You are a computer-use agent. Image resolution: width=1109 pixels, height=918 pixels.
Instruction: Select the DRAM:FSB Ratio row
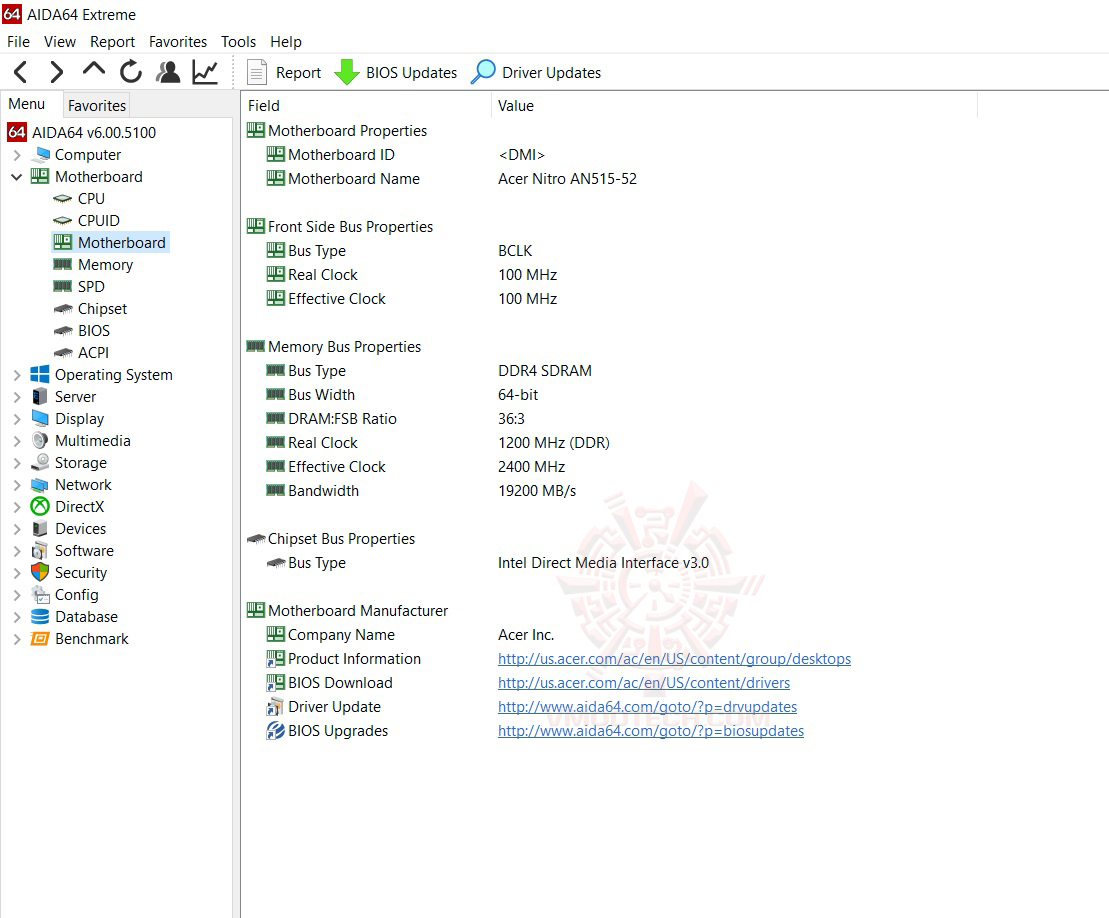(395, 419)
